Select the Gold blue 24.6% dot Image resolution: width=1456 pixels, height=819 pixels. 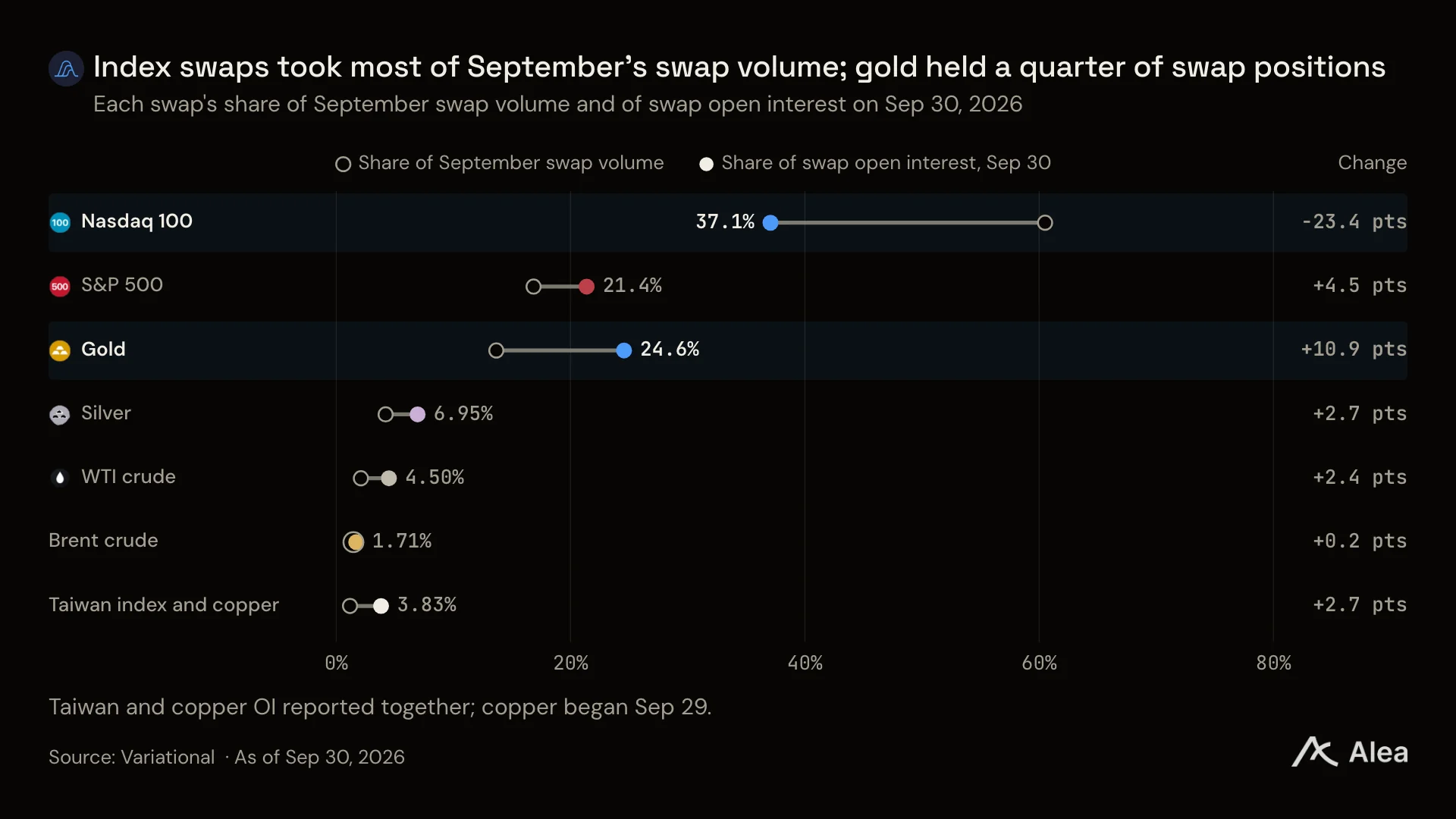pos(624,350)
